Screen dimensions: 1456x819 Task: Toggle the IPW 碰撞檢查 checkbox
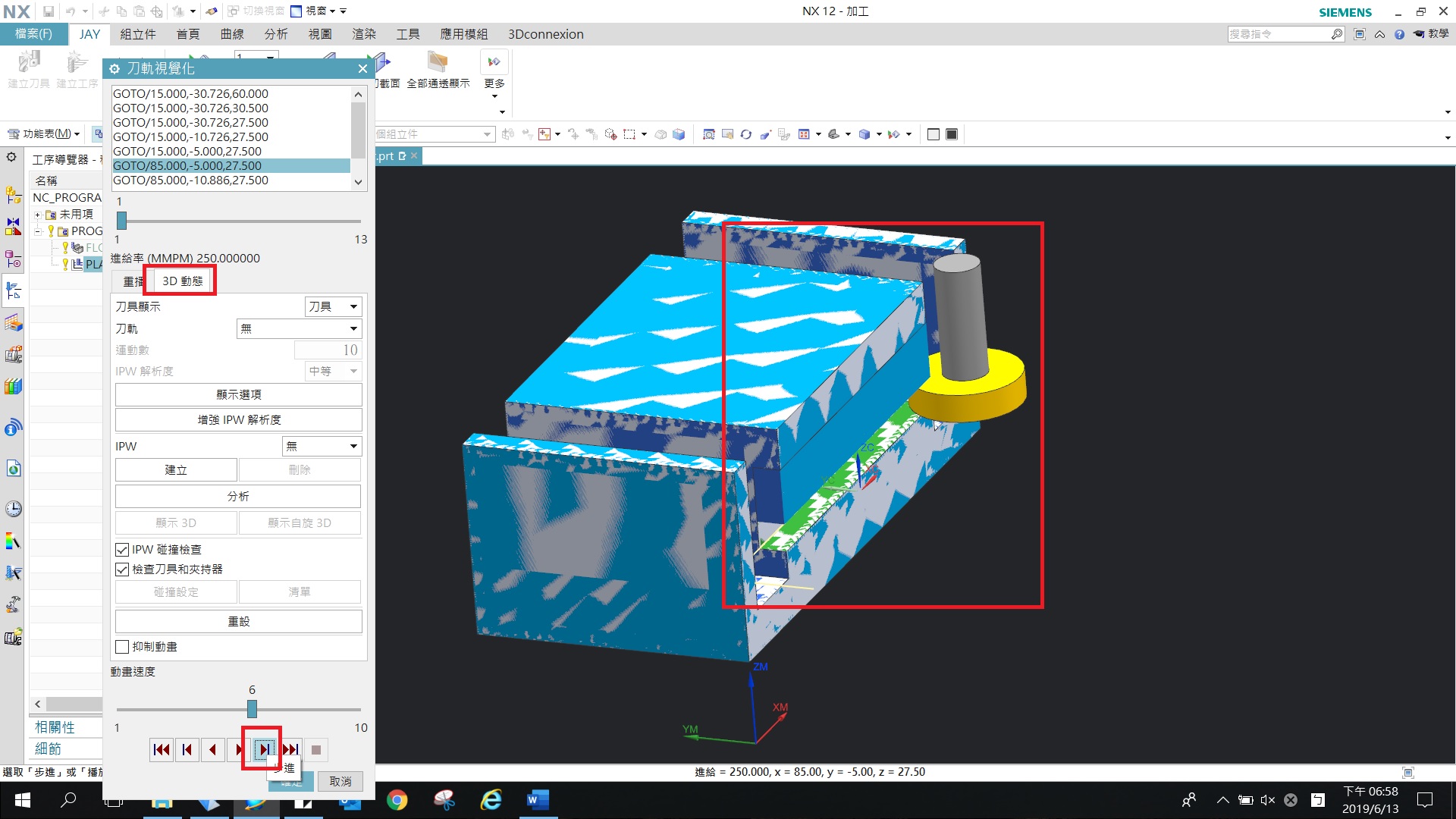coord(122,550)
